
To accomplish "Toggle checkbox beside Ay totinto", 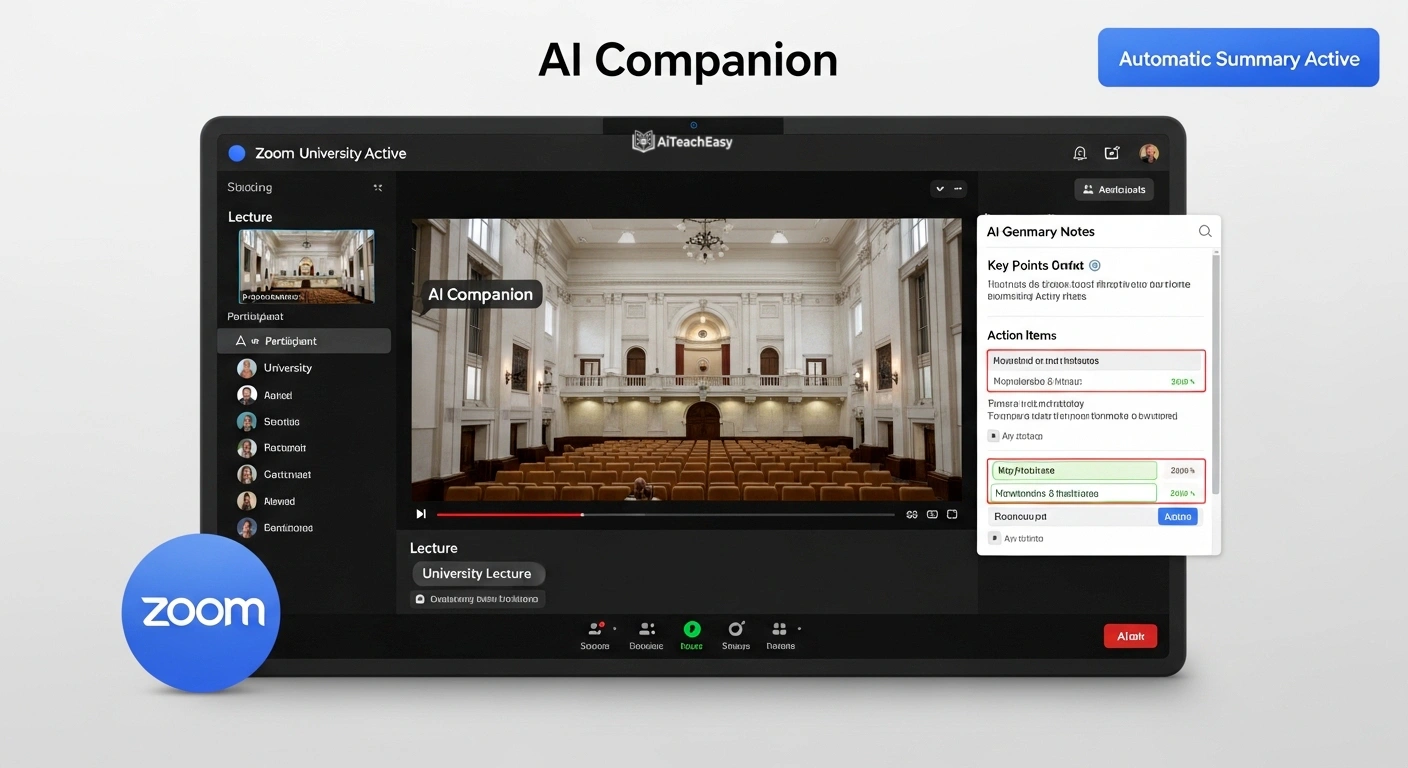I will 993,538.
